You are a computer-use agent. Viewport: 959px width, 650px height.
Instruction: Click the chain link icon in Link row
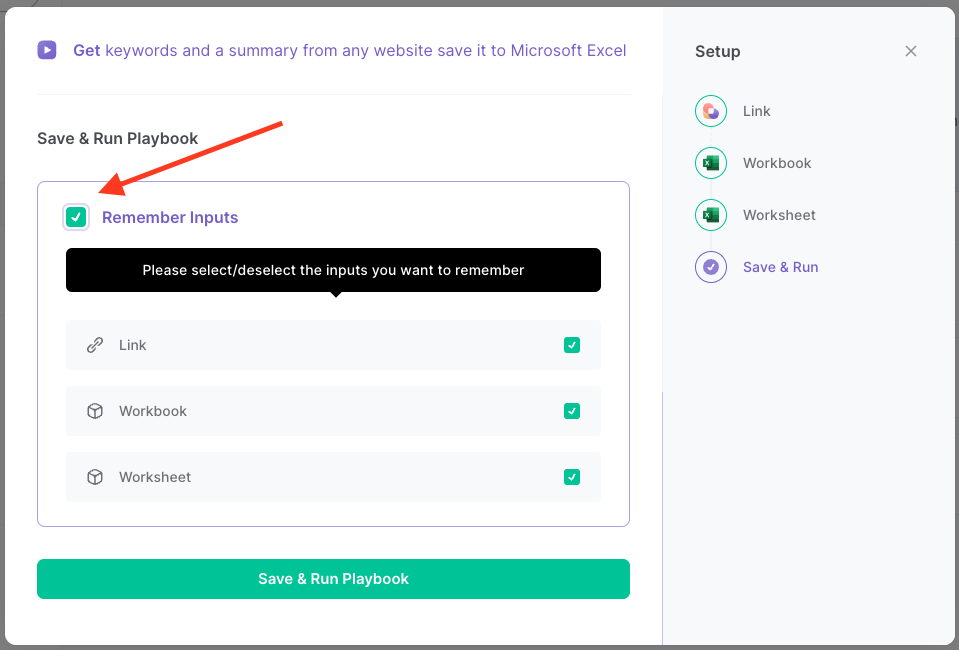[95, 345]
